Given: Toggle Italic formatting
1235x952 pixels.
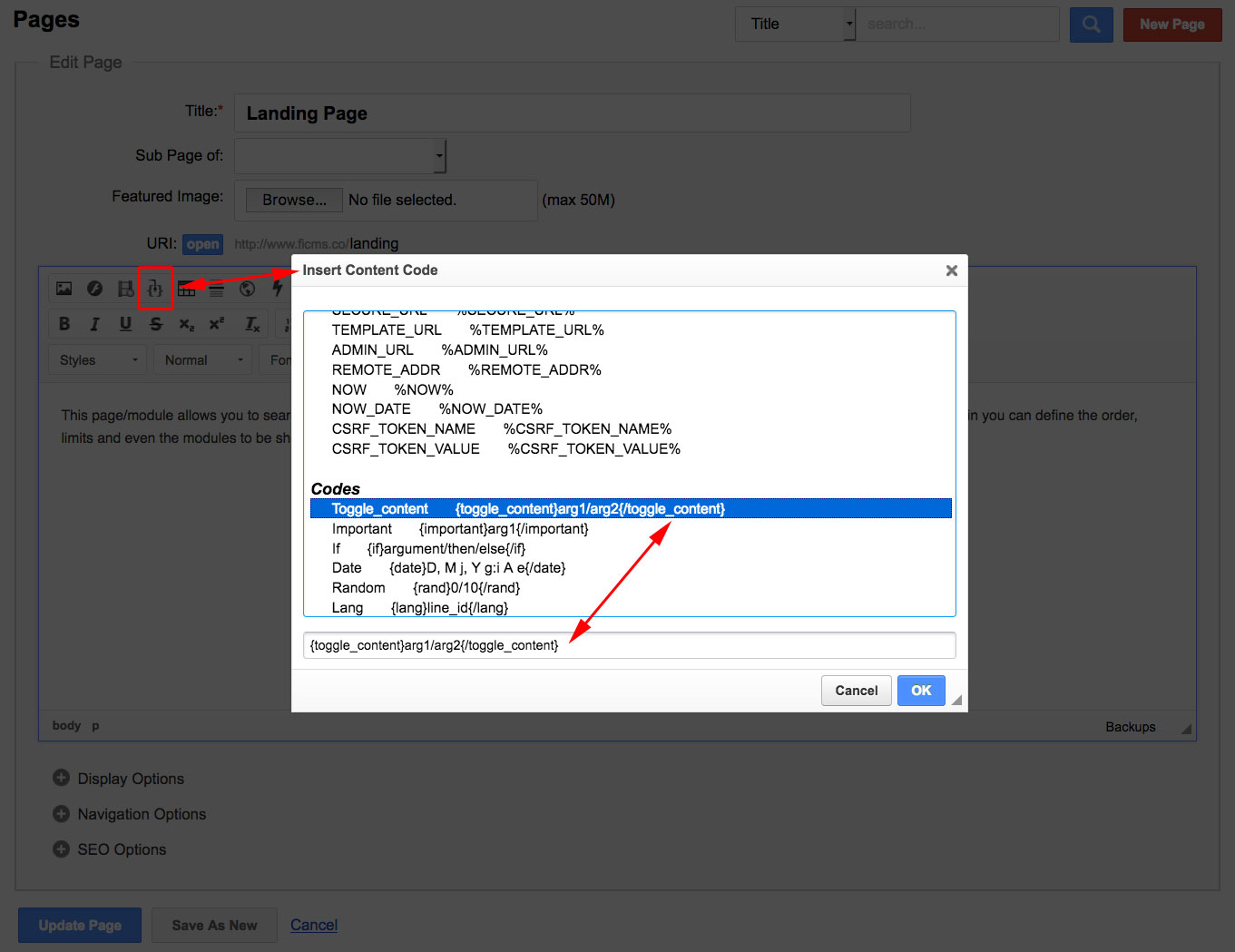Looking at the screenshot, I should pos(94,324).
